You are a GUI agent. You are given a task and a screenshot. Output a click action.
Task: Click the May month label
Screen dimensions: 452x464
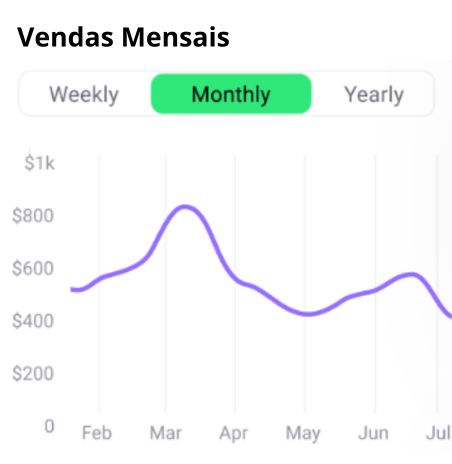coord(303,434)
